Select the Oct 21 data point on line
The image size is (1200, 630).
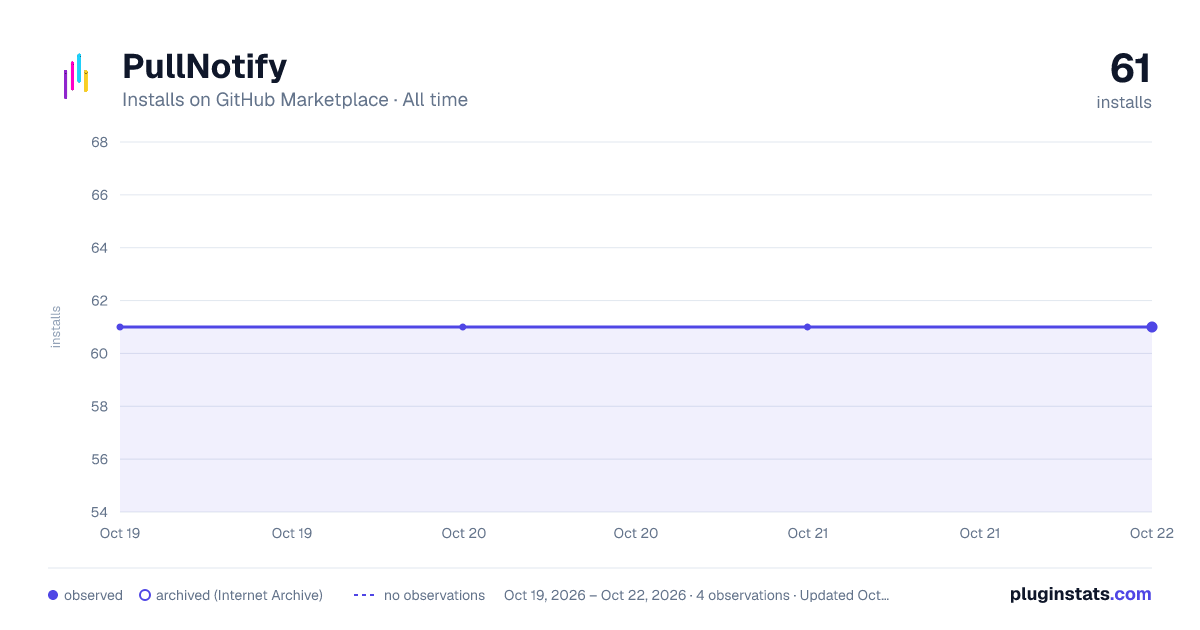(807, 327)
